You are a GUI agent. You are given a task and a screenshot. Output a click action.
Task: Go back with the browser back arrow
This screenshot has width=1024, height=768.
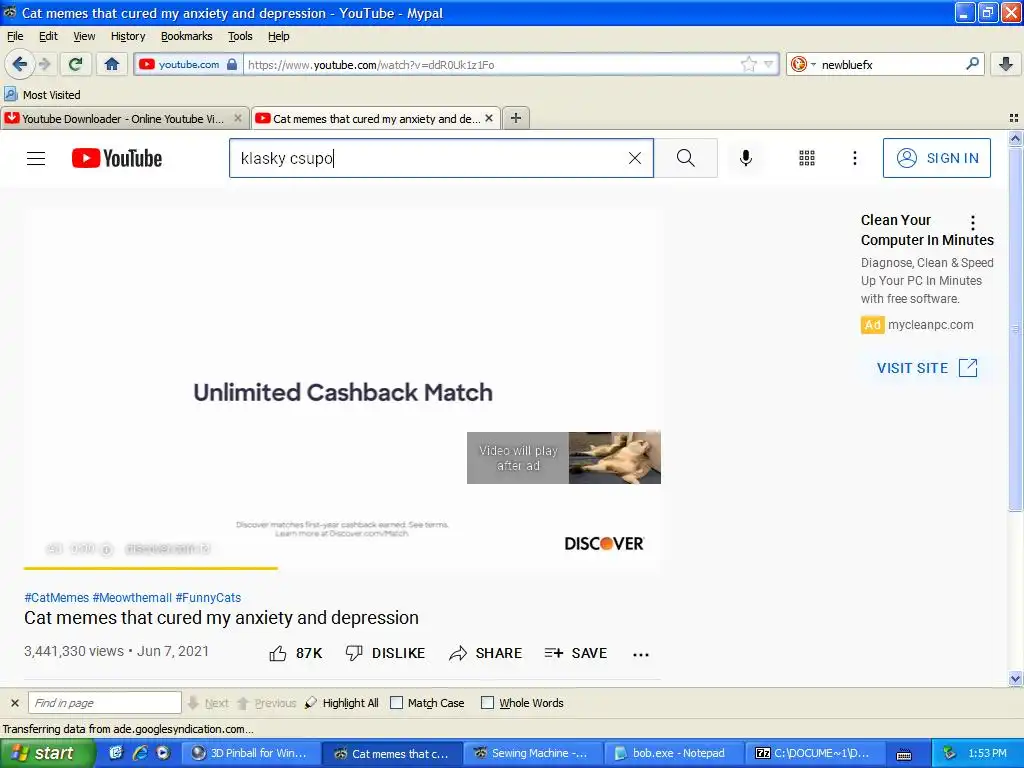click(19, 64)
